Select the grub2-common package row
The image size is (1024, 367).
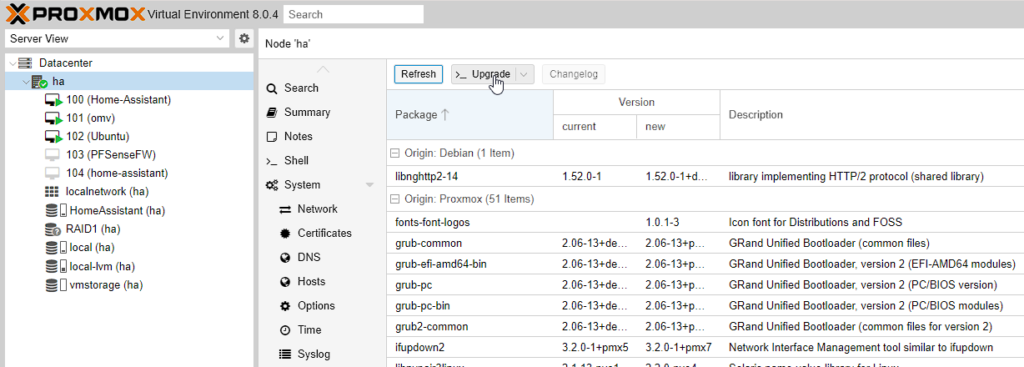click(705, 326)
